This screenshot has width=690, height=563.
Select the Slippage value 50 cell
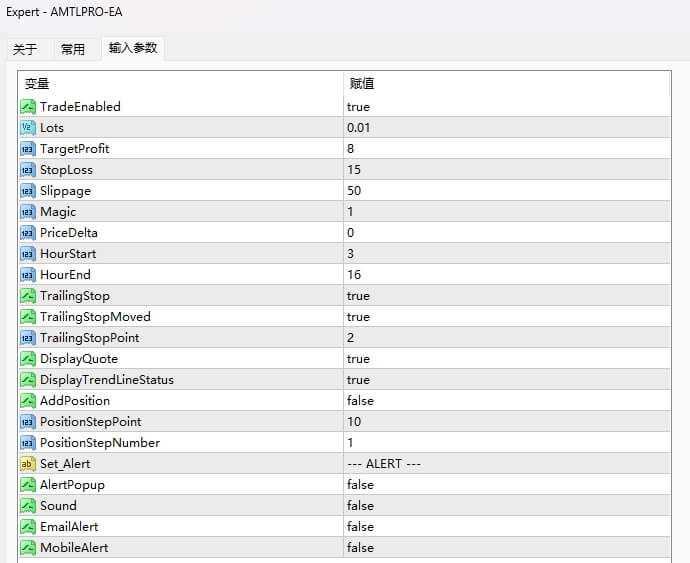click(354, 191)
